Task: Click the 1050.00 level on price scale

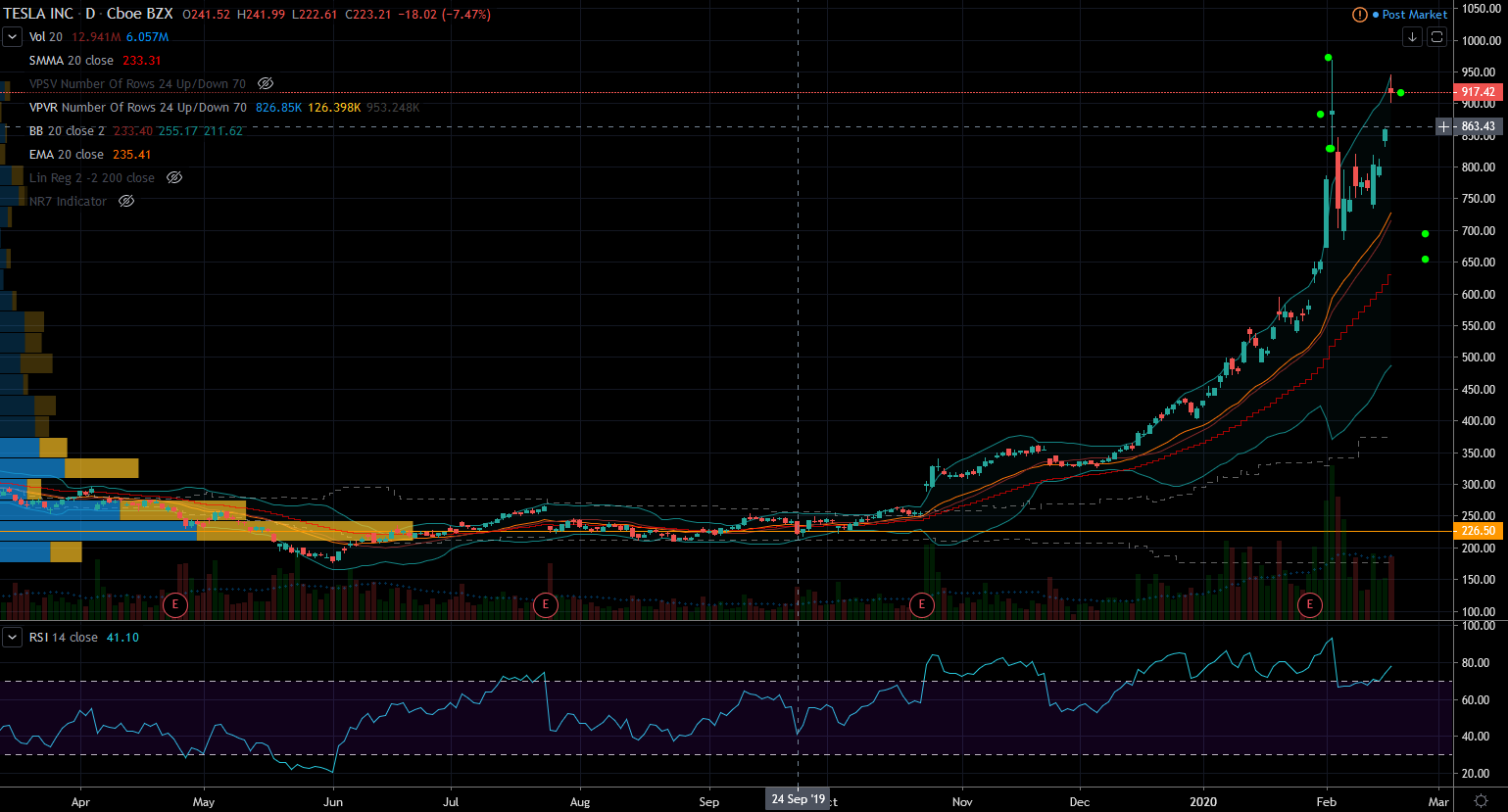Action: click(x=1482, y=9)
